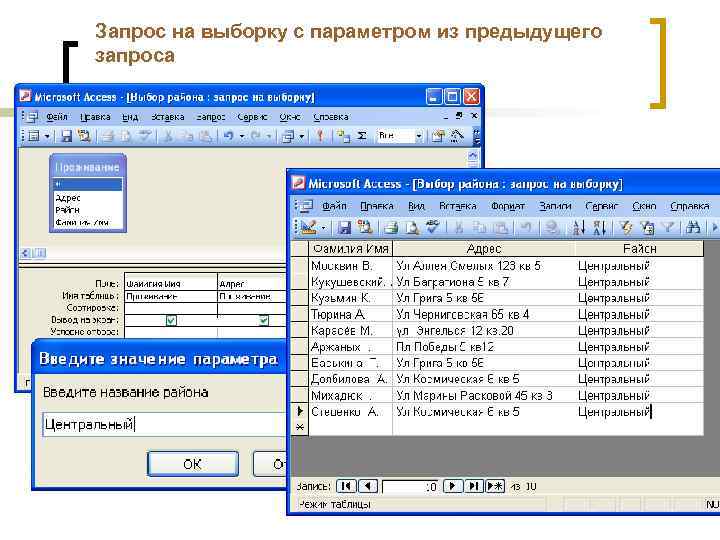Viewport: 720px width, 540px height.
Task: Click the Run query exclamation icon
Action: coord(320,136)
